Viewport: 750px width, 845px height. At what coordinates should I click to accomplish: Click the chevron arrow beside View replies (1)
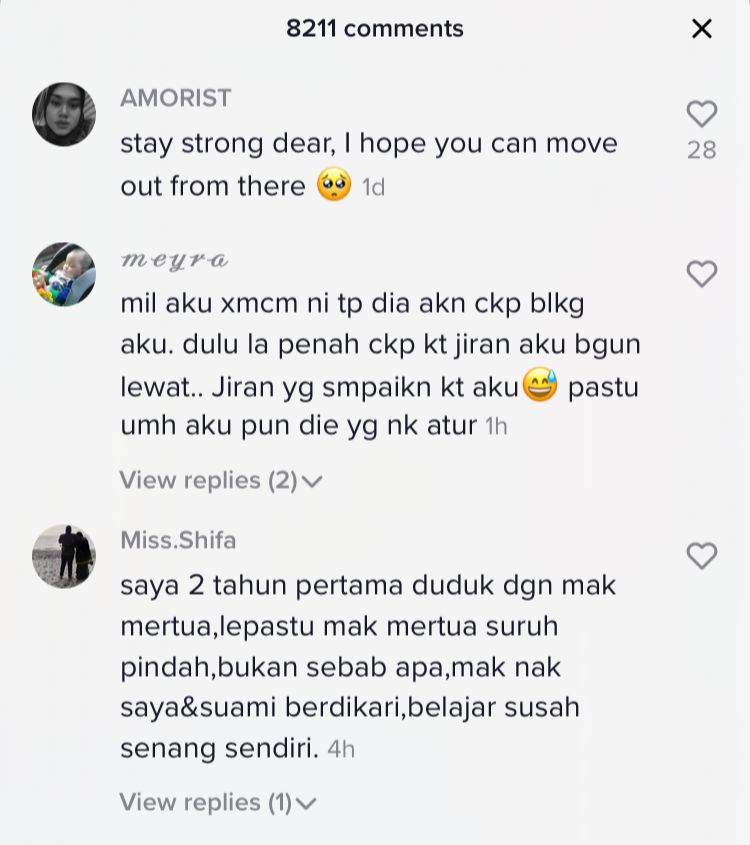click(x=307, y=804)
